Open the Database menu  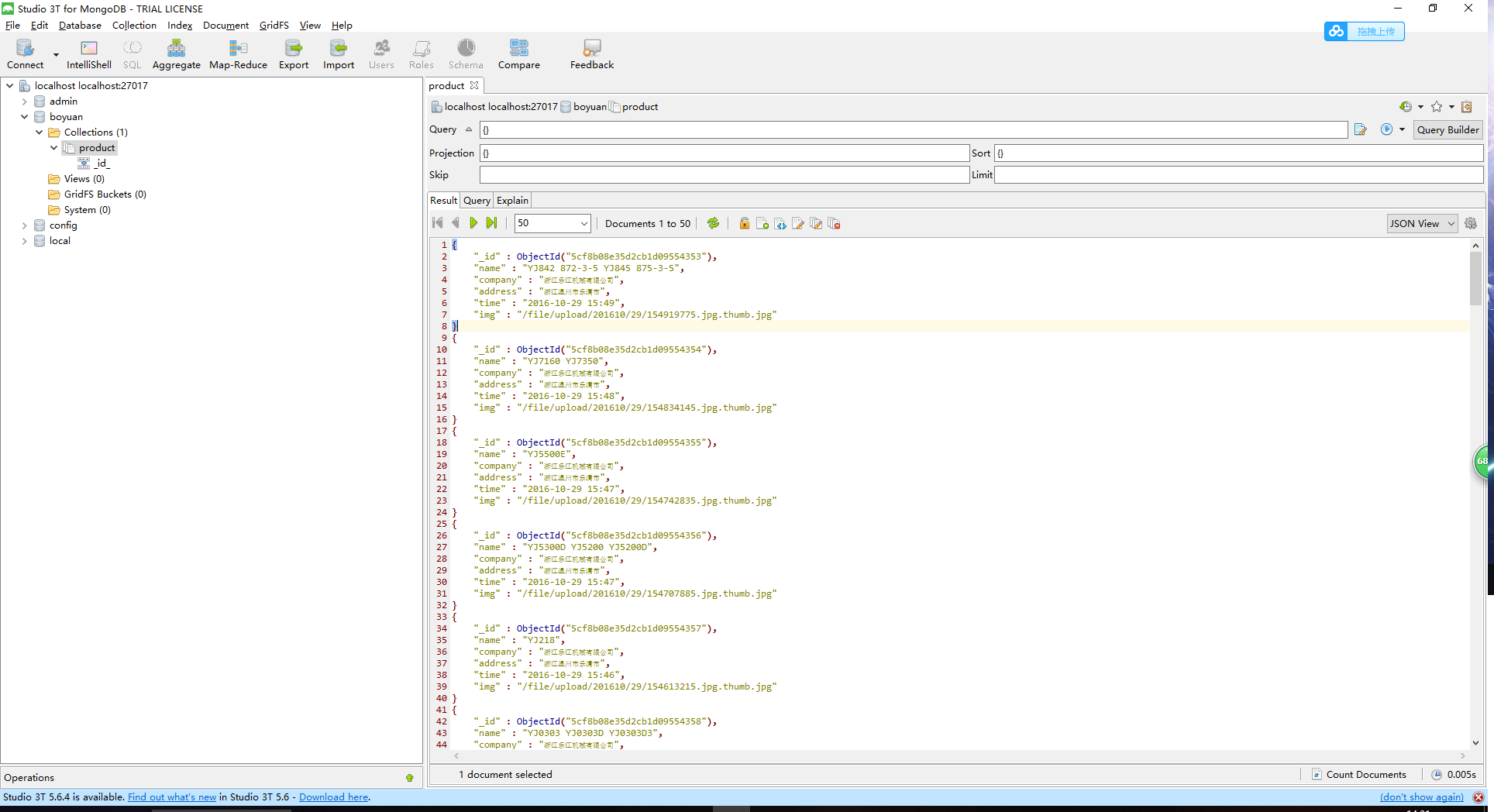click(x=80, y=25)
